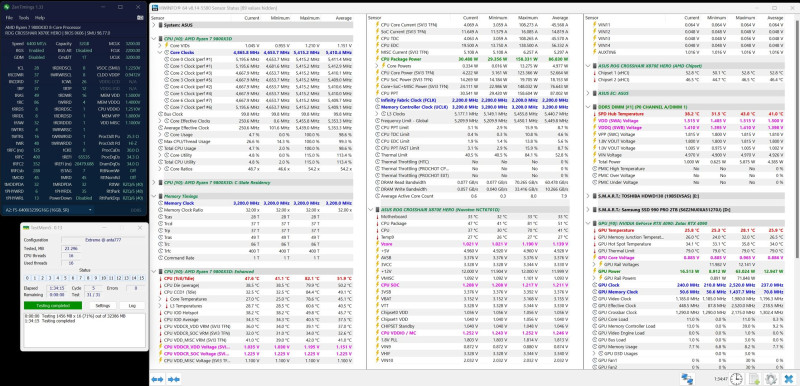Click Average column header in third panel
The width and height of the screenshot is (800, 386).
click(775, 18)
